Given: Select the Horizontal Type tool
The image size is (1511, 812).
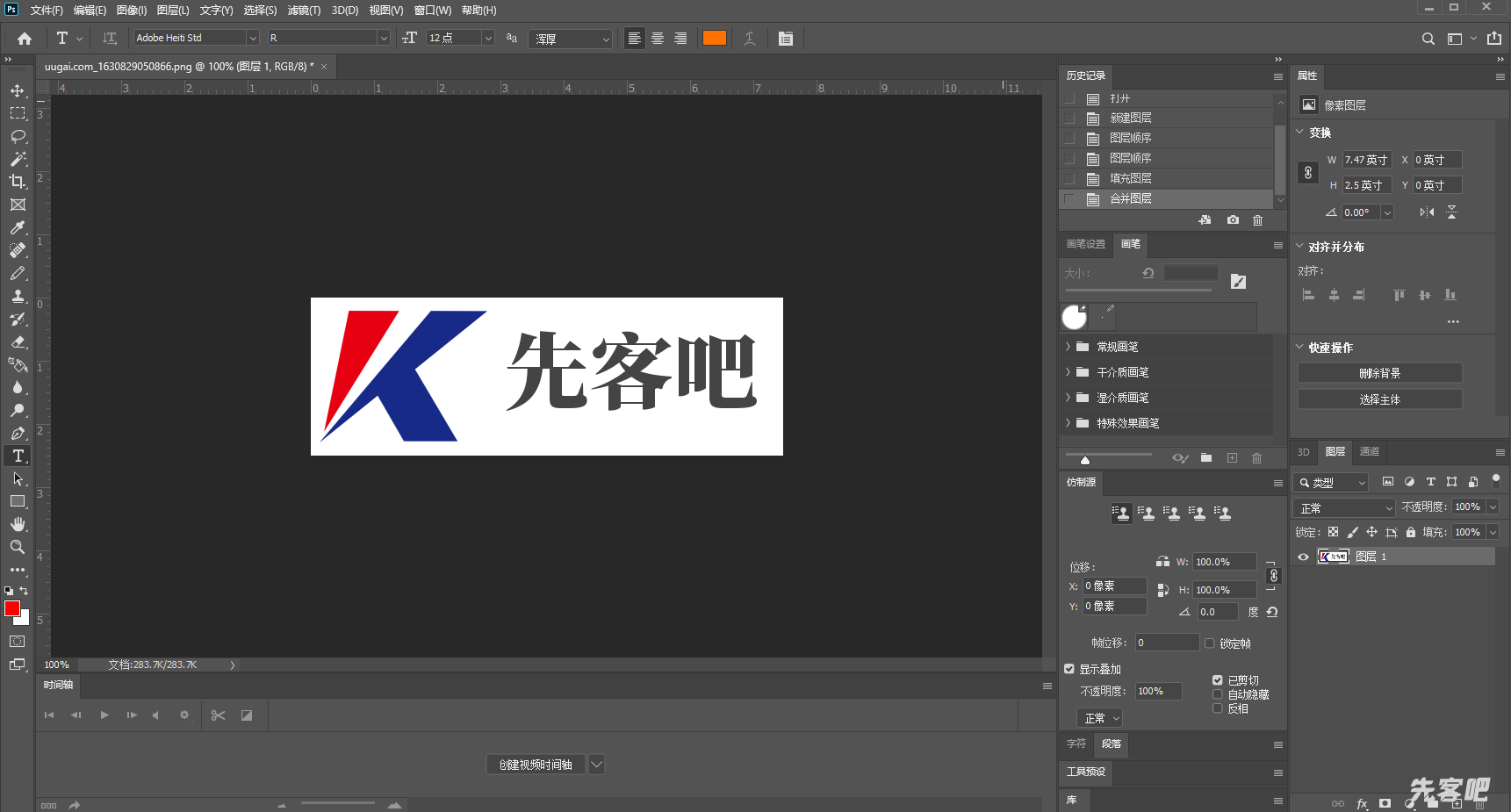Looking at the screenshot, I should coord(18,456).
